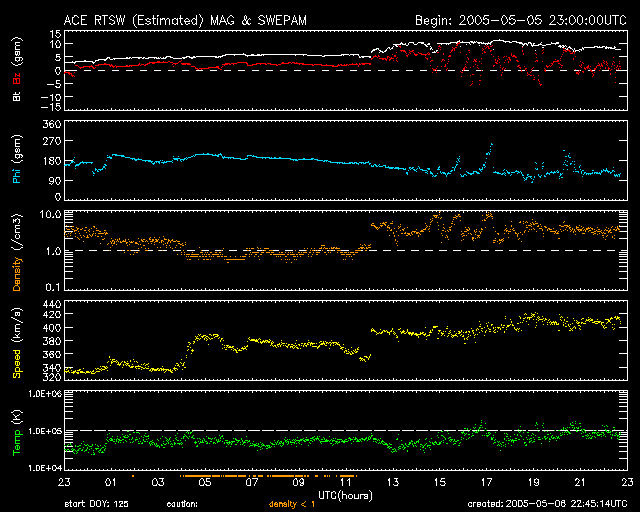
Task: Click the 'start DOY: 125' text
Action: pos(96,504)
